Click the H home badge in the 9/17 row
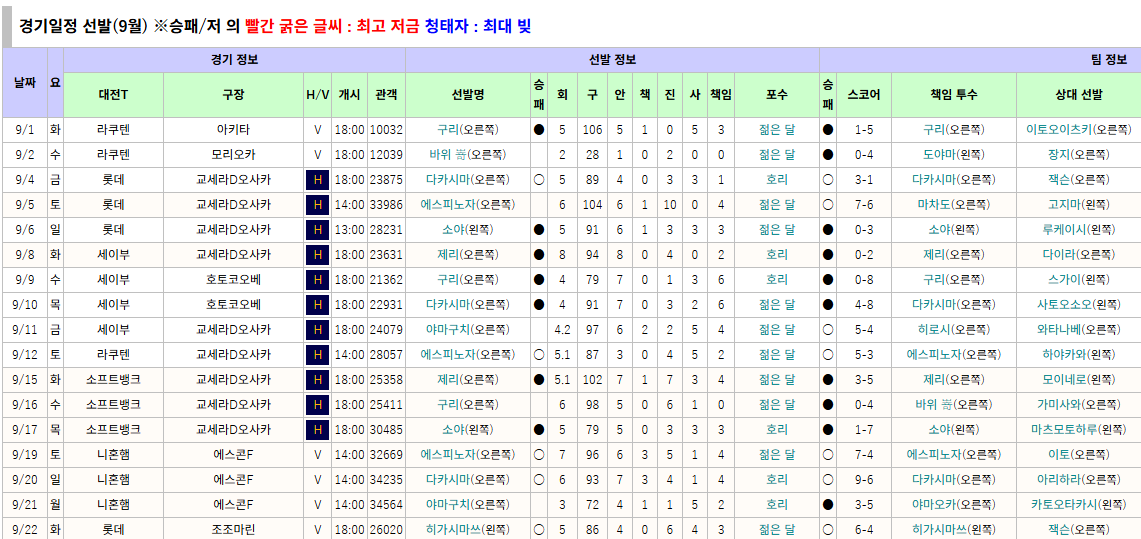This screenshot has height=539, width=1141. 317,430
